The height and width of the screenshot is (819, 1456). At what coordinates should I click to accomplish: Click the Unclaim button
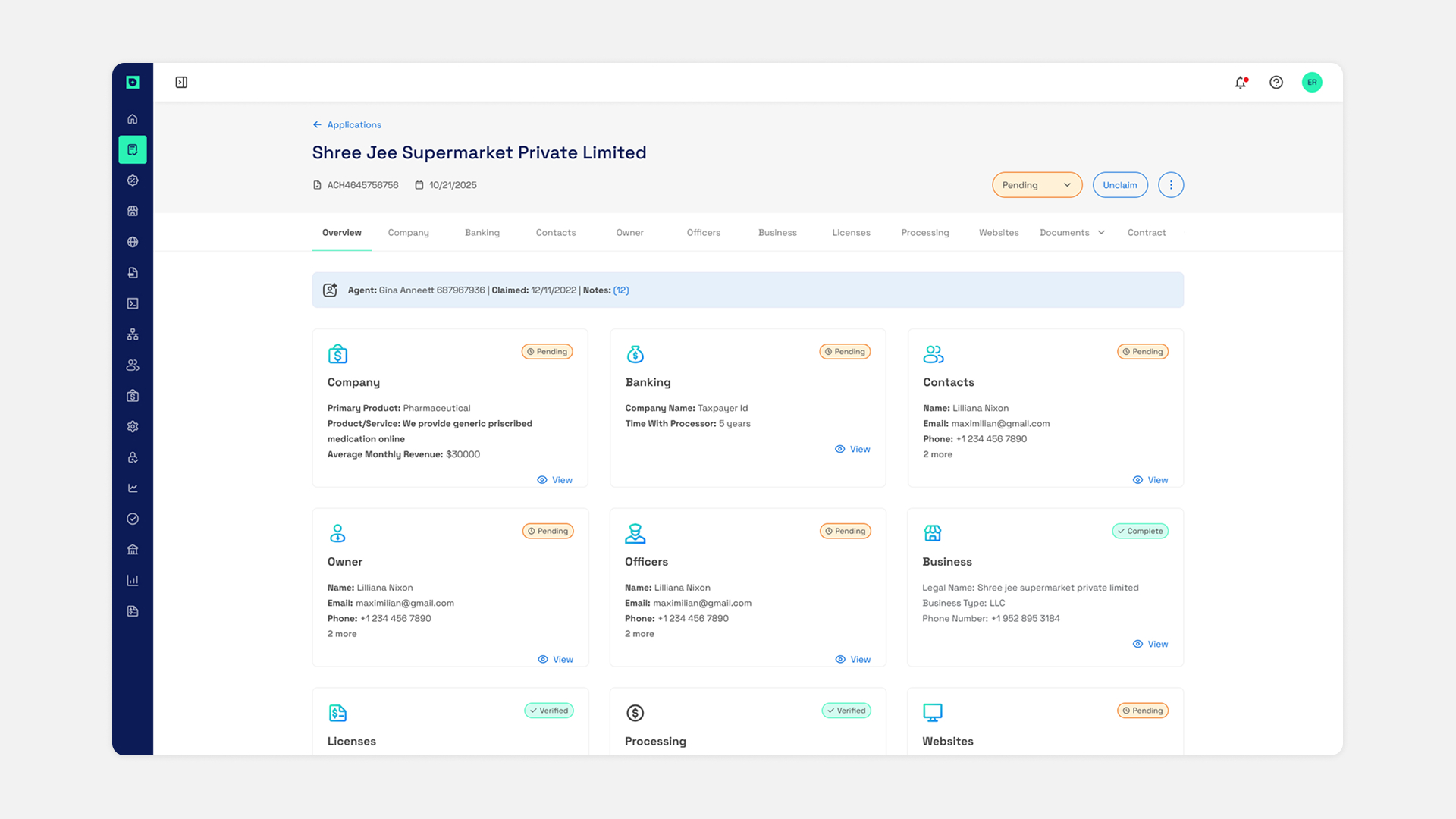1119,185
